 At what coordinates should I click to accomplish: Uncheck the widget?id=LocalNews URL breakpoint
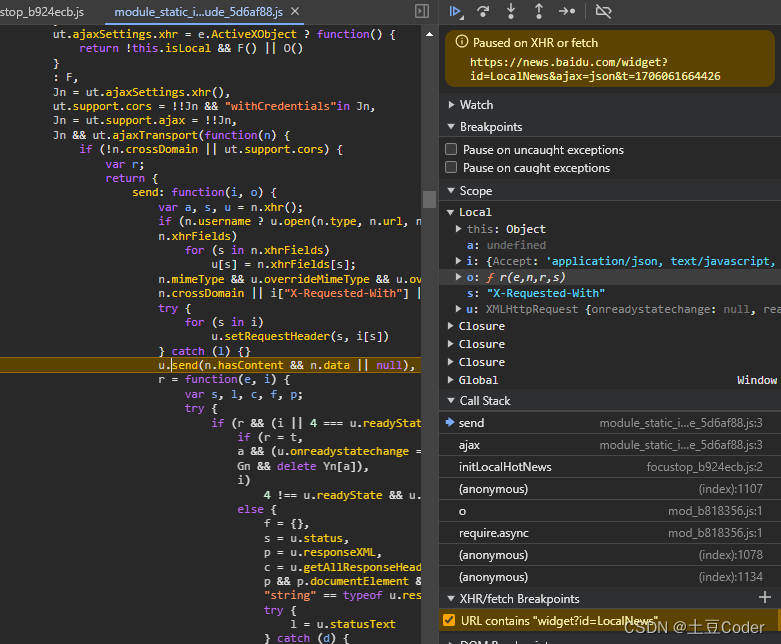pos(449,620)
